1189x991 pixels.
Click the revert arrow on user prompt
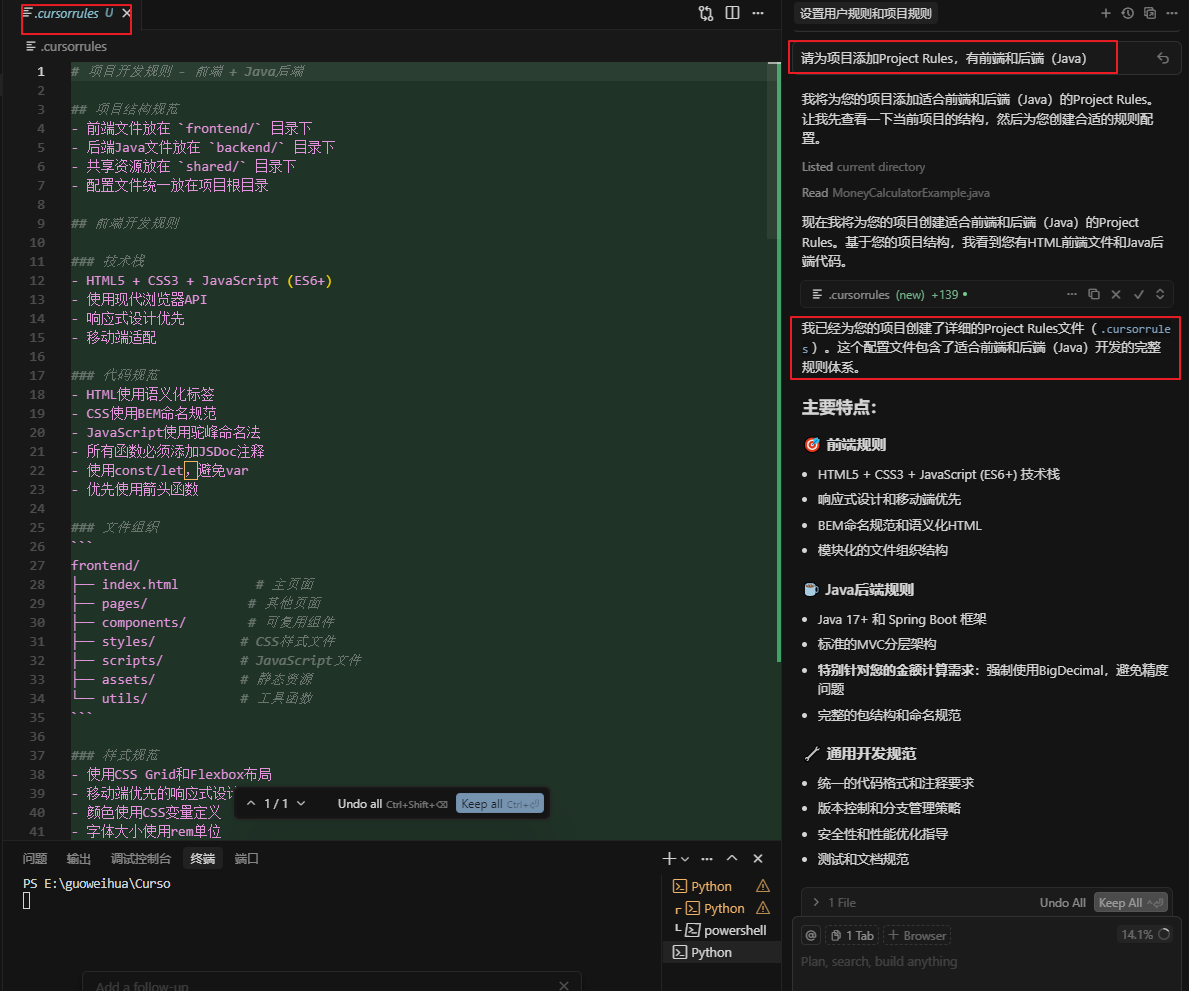1162,58
